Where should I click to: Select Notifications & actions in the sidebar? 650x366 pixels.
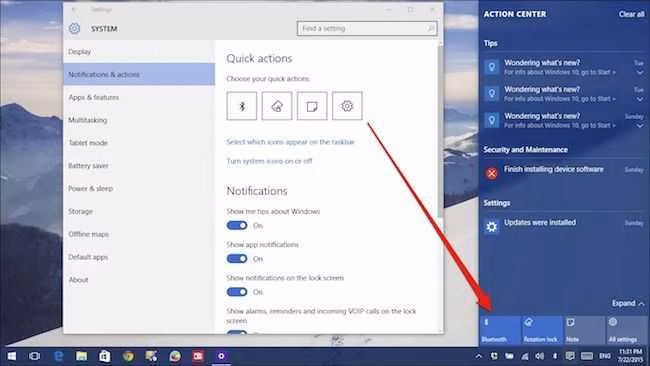[x=139, y=75]
